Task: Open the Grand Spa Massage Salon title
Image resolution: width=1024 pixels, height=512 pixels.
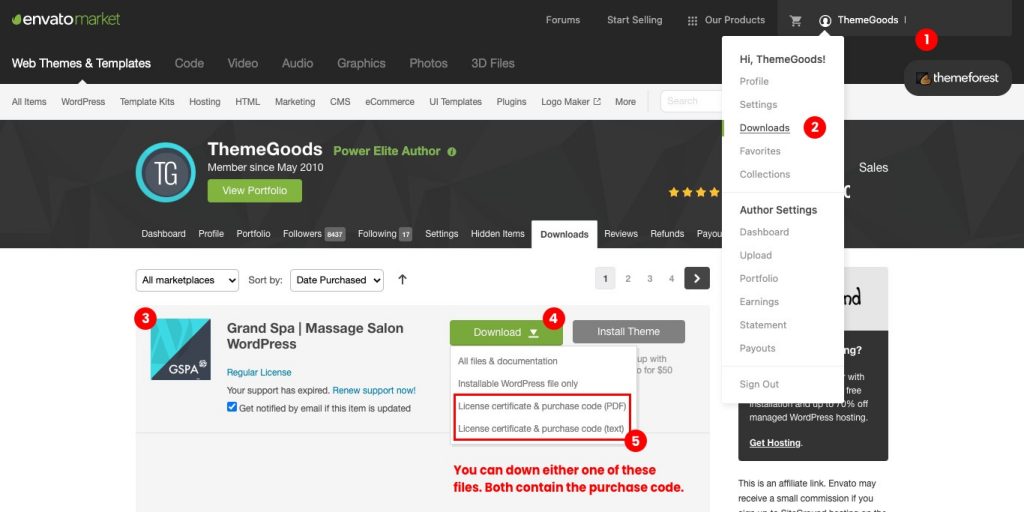Action: coord(315,336)
